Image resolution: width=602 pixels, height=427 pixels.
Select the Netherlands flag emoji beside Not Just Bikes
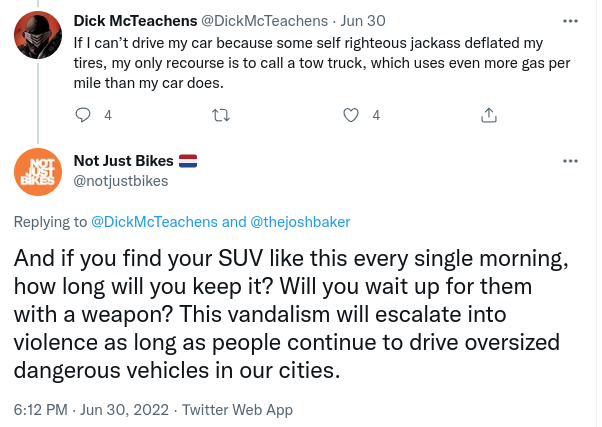click(x=188, y=161)
